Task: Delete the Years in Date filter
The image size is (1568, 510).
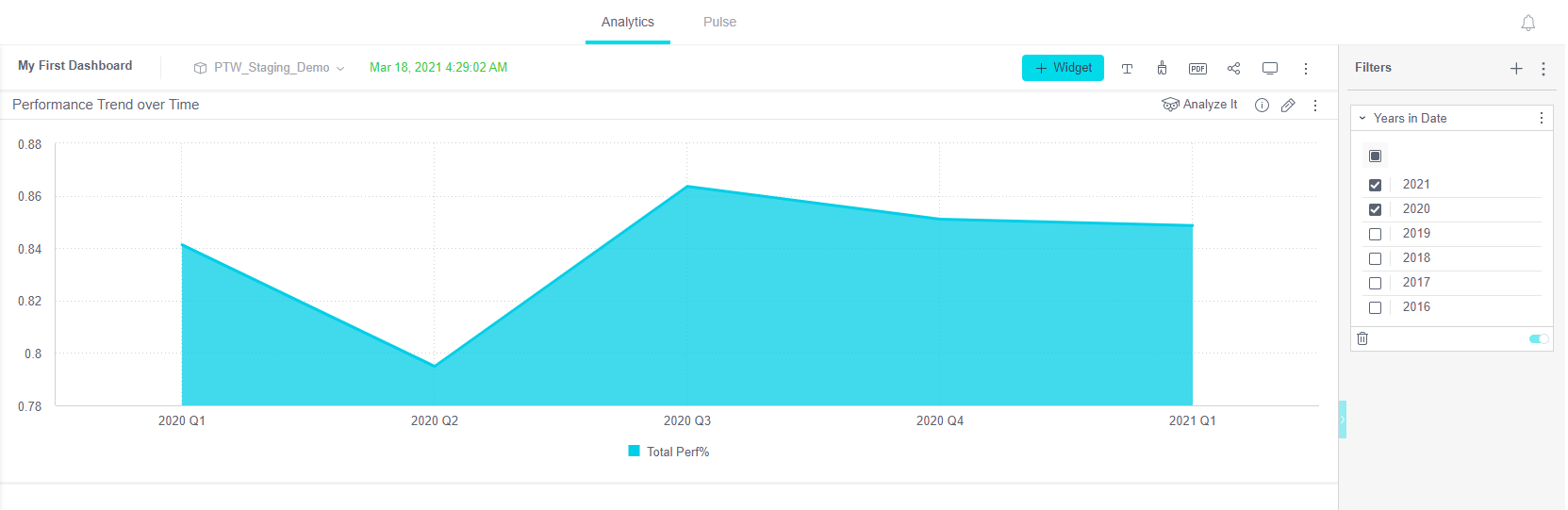Action: [1362, 338]
